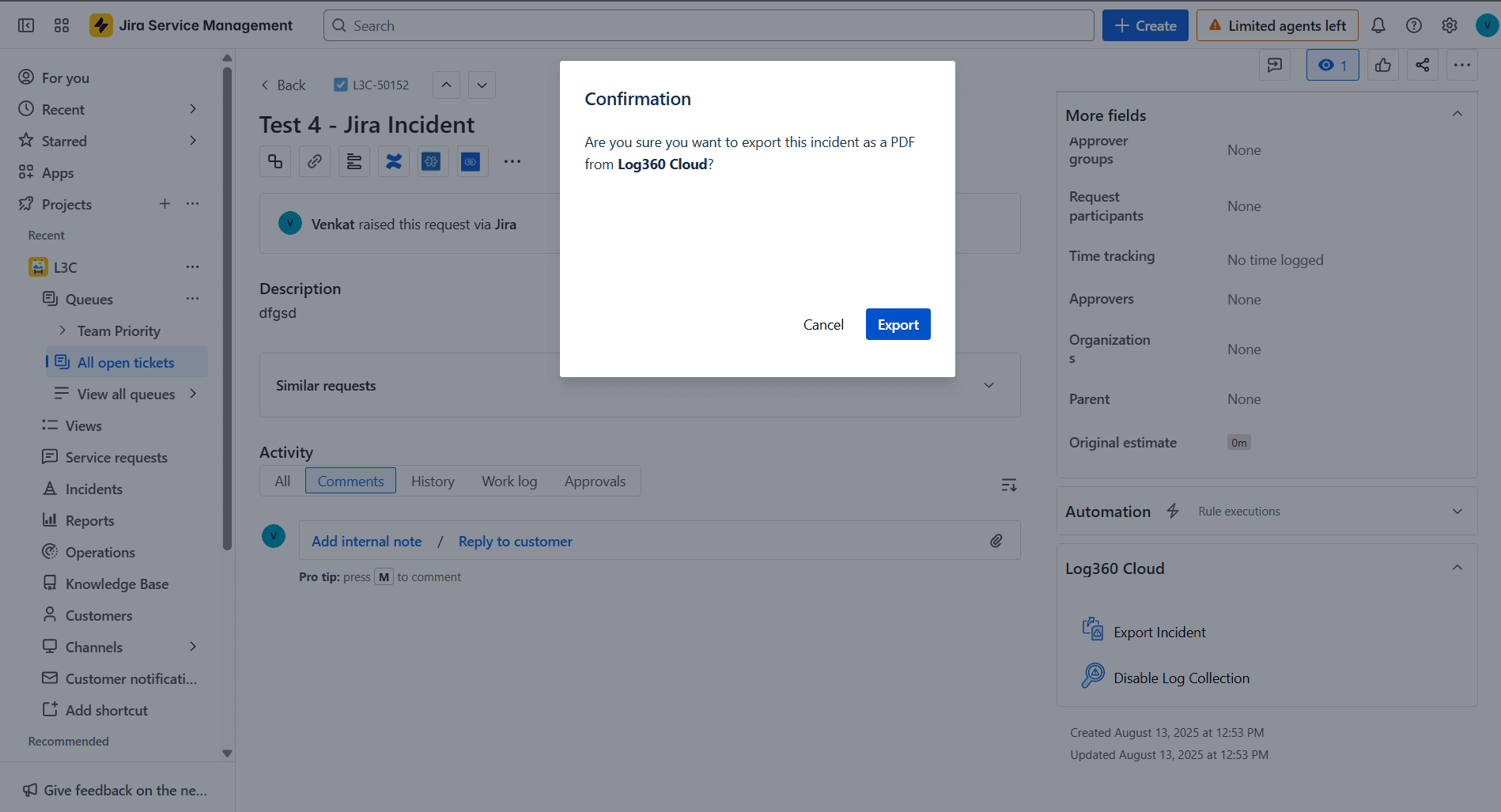
Task: Select the add child issue icon
Action: click(x=274, y=161)
